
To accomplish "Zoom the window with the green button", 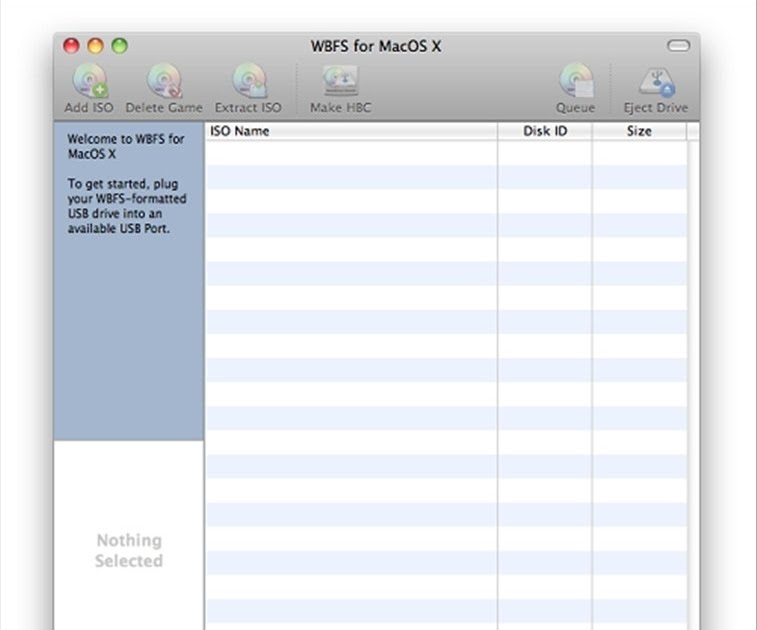I will tap(120, 46).
